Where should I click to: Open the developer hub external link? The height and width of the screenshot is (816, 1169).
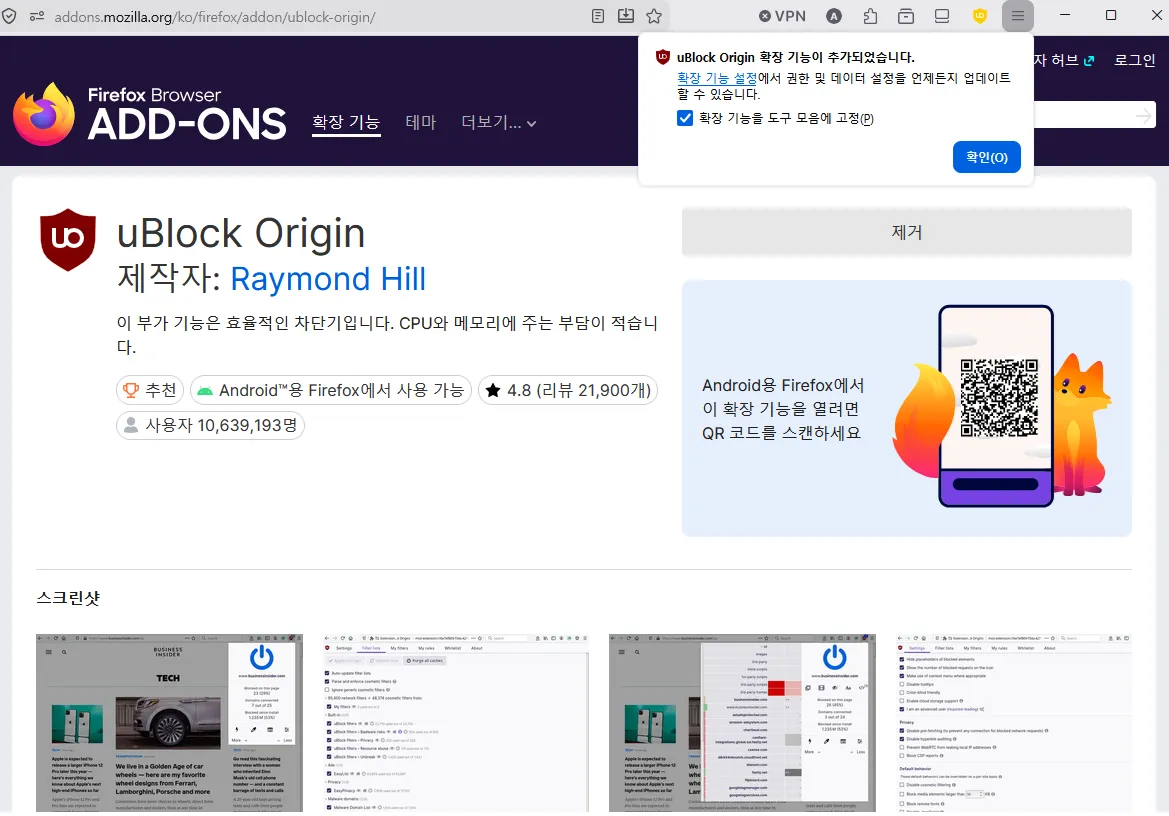[x=1064, y=60]
